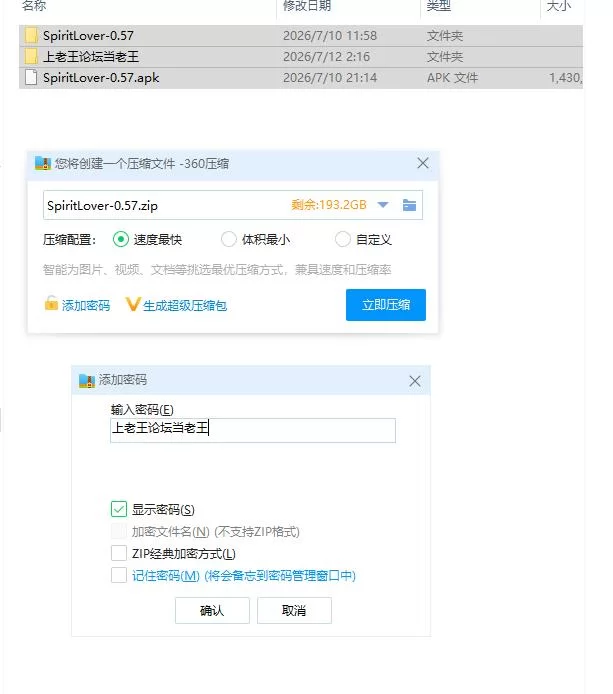Click the icon in the 添加密码 dialog title
This screenshot has width=613, height=694.
87,380
